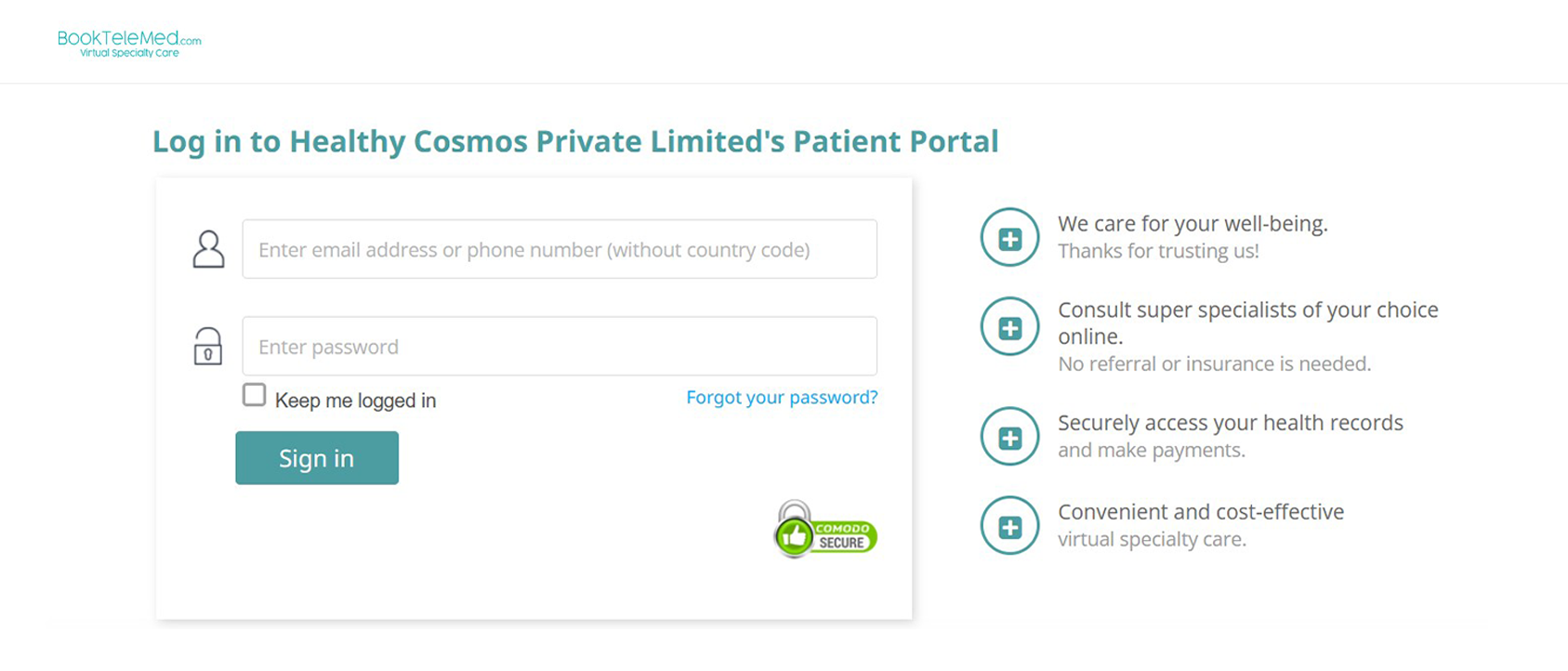This screenshot has height=671, width=1568.
Task: Open the 'Forgot your password?' link
Action: coord(782,397)
